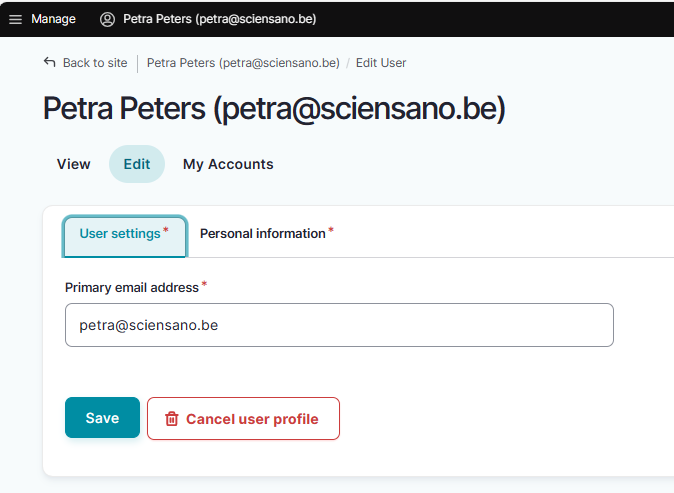Screen dimensions: 674x493
Task: Click the user account icon in top bar
Action: point(108,19)
